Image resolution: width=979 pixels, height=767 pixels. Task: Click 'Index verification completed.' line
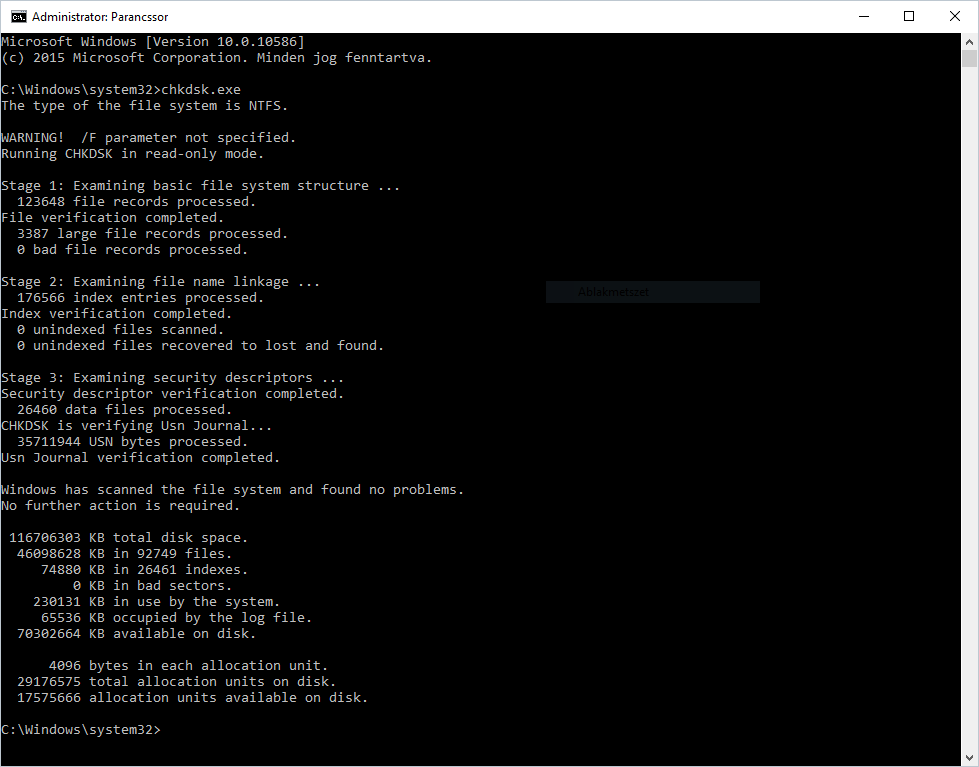(117, 314)
